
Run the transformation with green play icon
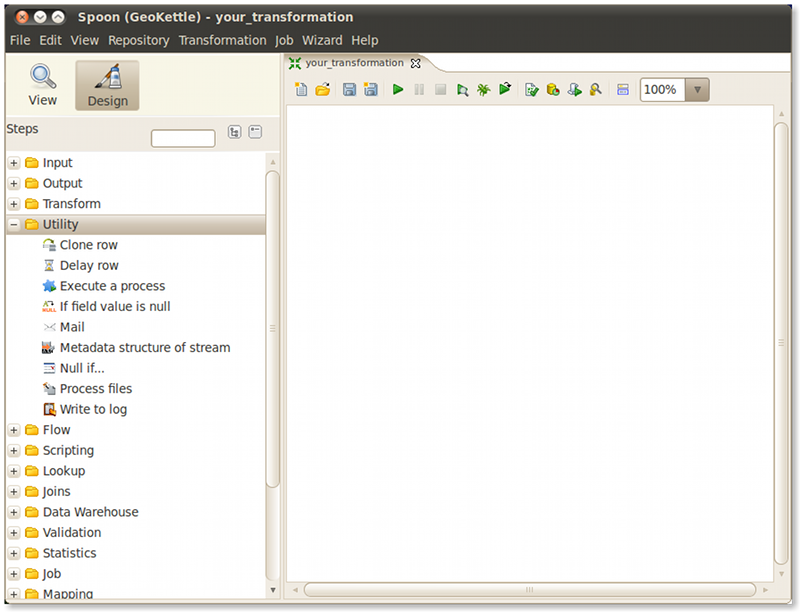(x=398, y=90)
